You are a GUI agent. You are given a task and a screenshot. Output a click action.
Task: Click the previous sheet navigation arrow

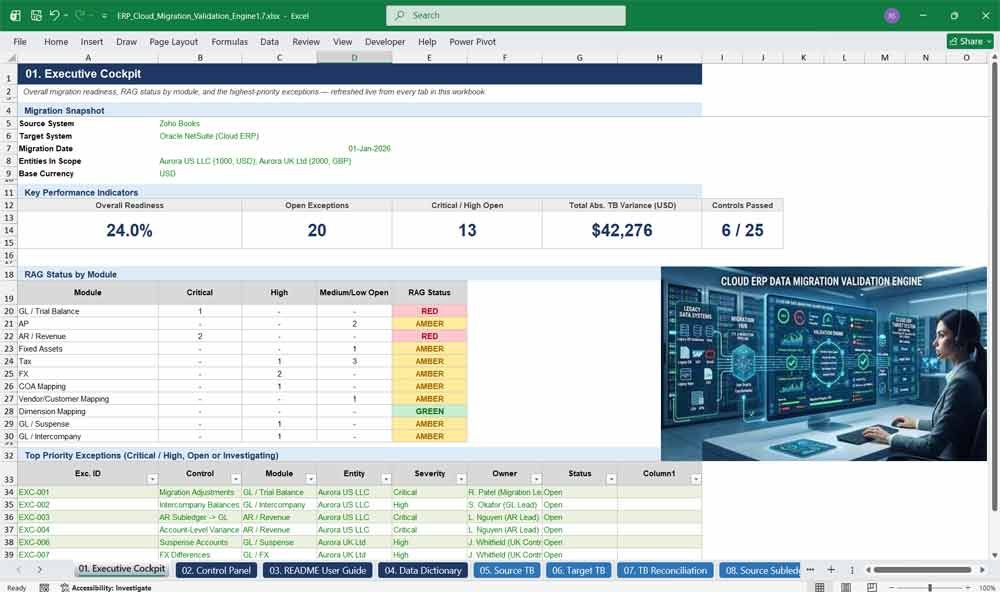[18, 570]
